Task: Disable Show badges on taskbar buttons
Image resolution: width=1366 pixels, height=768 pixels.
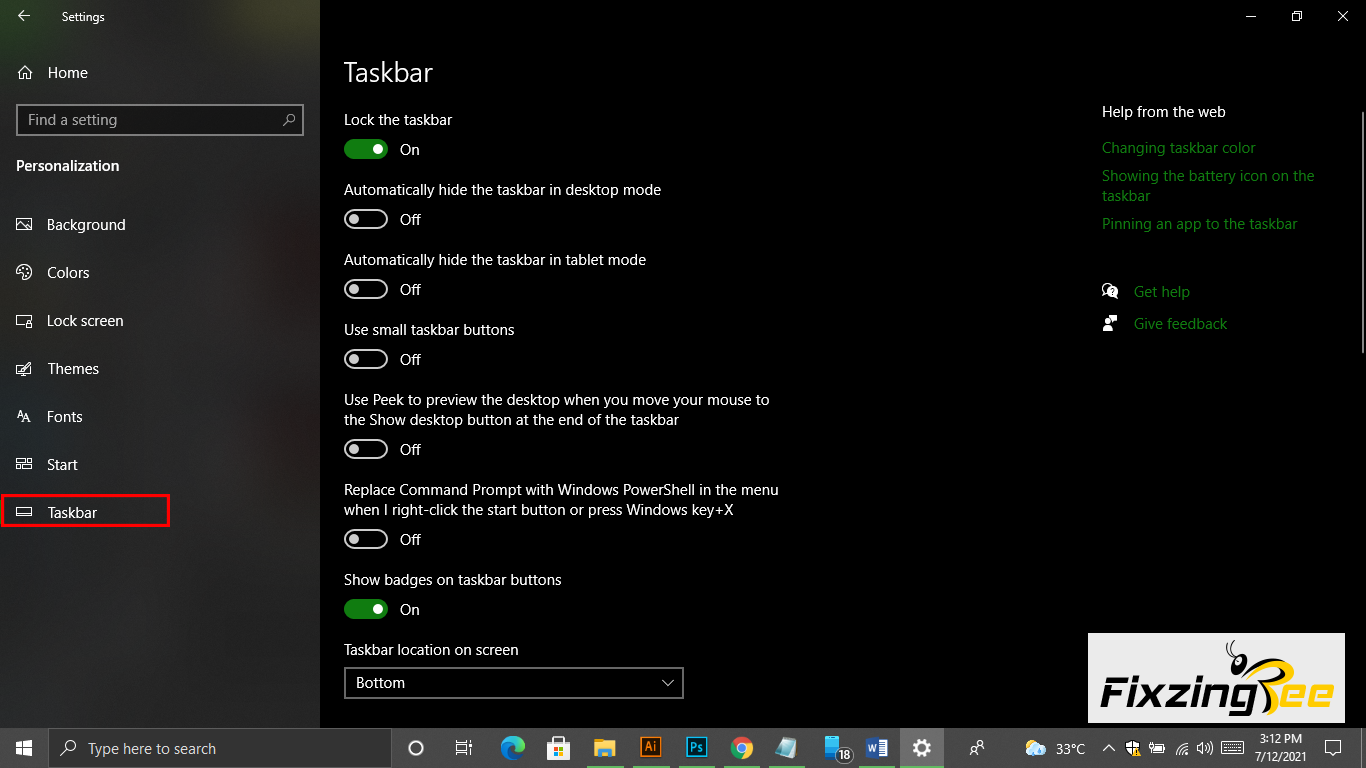Action: pos(366,610)
